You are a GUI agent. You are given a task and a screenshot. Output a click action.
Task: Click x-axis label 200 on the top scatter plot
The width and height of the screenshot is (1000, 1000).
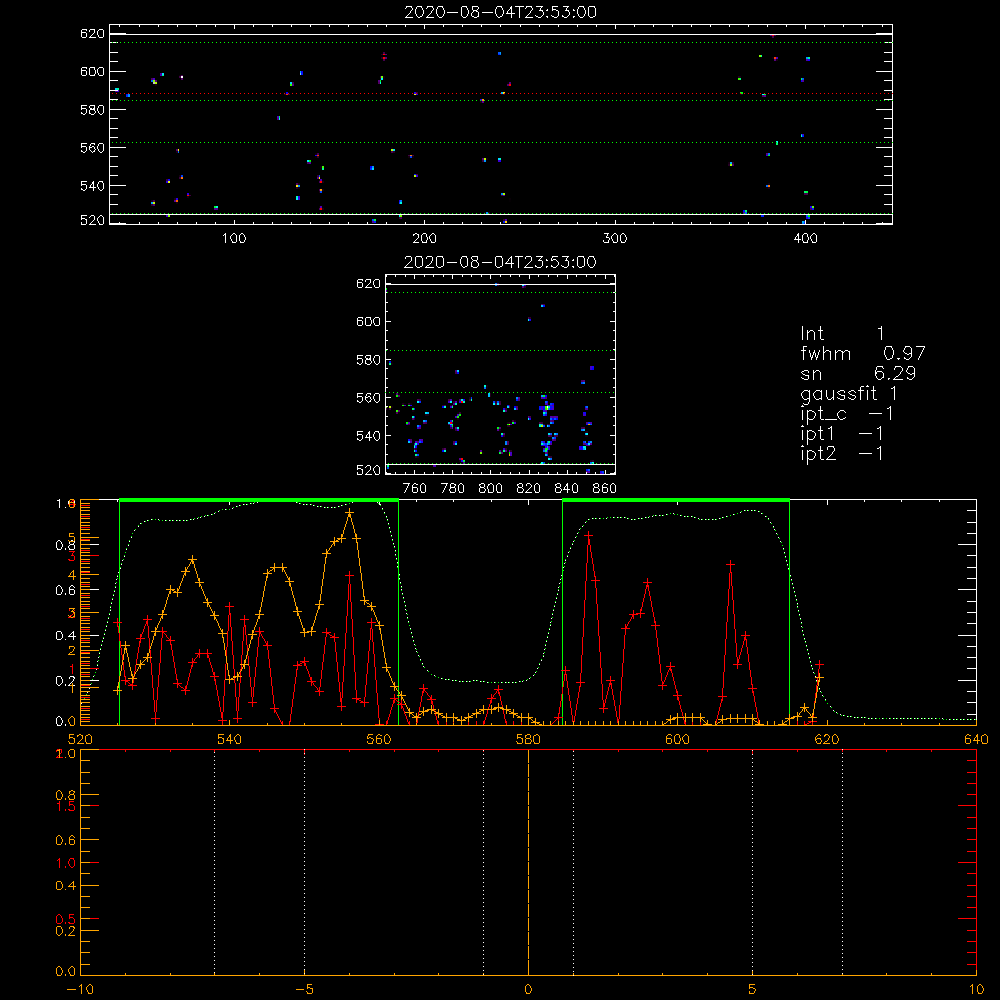tap(424, 239)
